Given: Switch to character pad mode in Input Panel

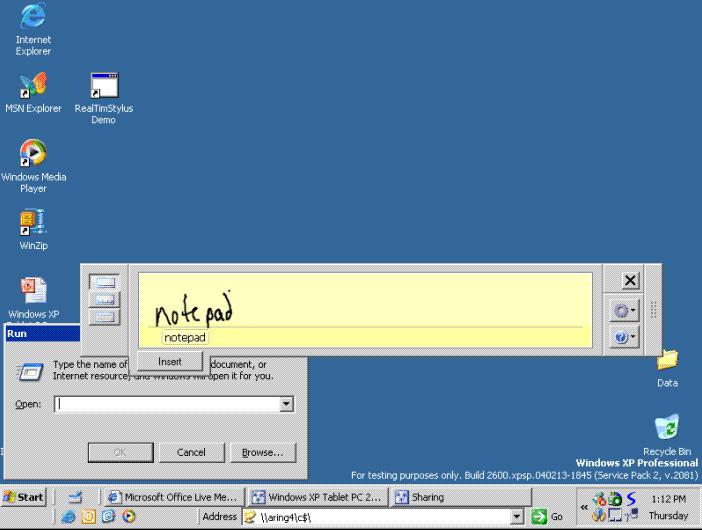Looking at the screenshot, I should coord(104,299).
